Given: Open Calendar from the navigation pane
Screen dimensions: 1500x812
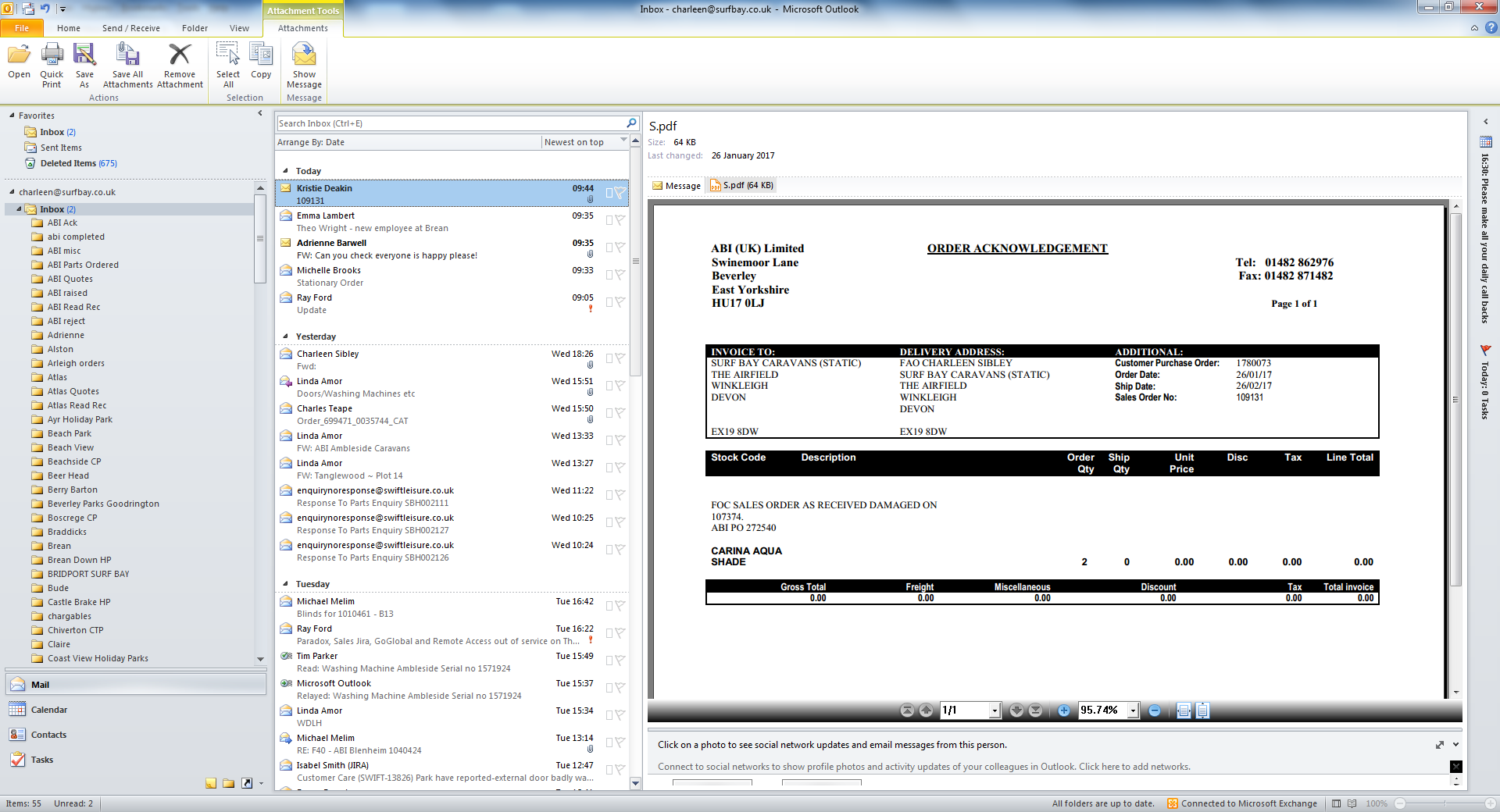Looking at the screenshot, I should [49, 710].
